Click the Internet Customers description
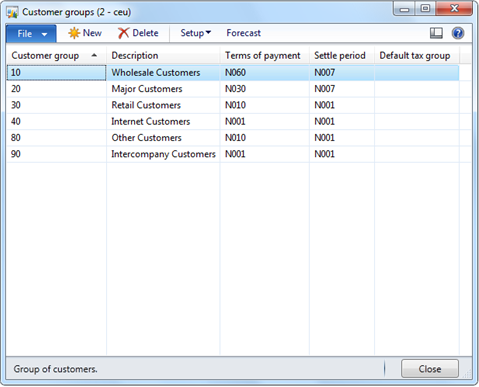Viewport: 479px width, 387px height. [x=151, y=121]
